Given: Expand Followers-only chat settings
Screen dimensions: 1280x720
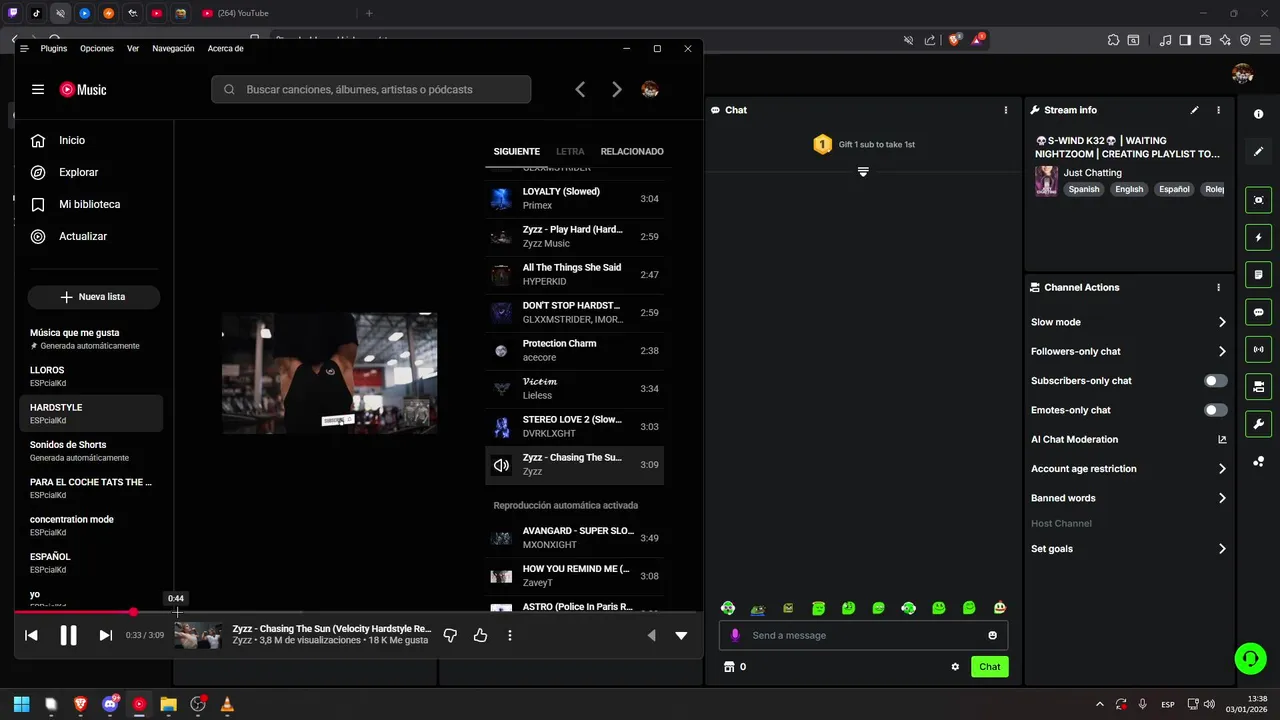Looking at the screenshot, I should pyautogui.click(x=1129, y=351).
